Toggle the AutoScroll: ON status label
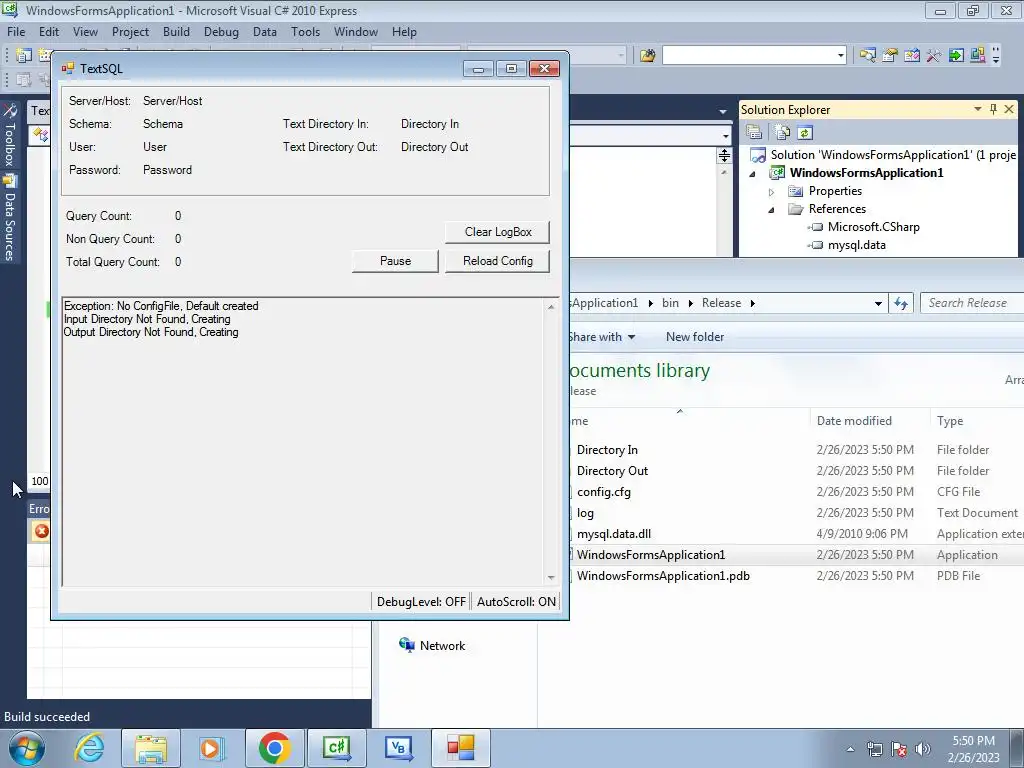This screenshot has width=1024, height=768. click(x=516, y=601)
